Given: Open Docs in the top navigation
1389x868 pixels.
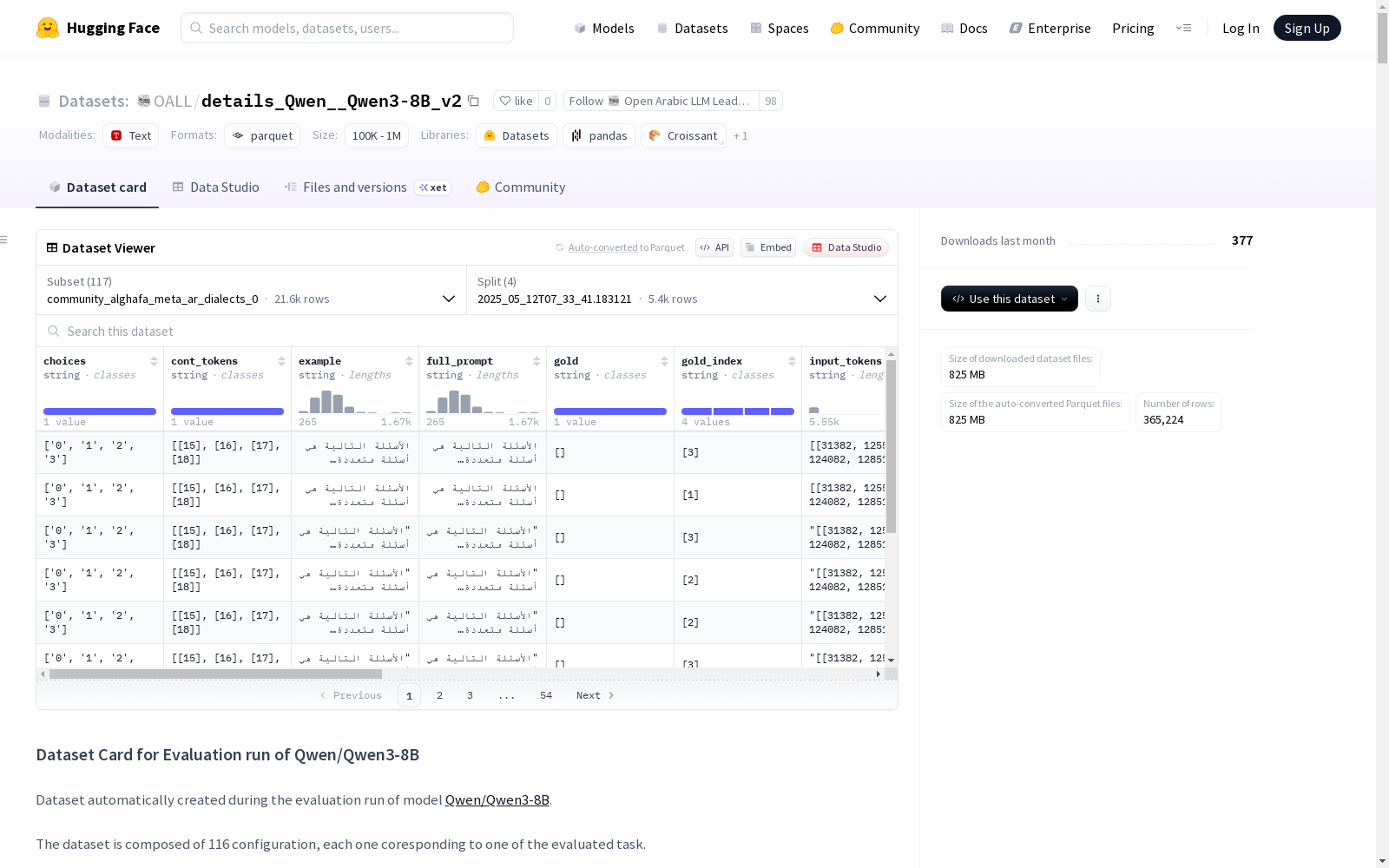Looking at the screenshot, I should tap(964, 28).
